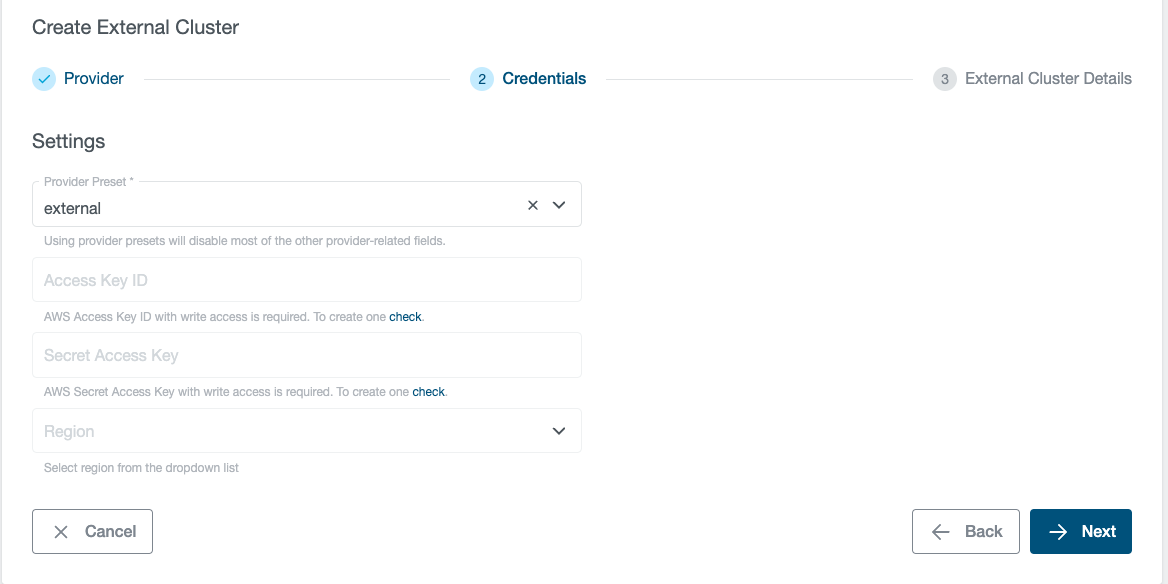Open the Region dropdown chevron

(x=559, y=431)
